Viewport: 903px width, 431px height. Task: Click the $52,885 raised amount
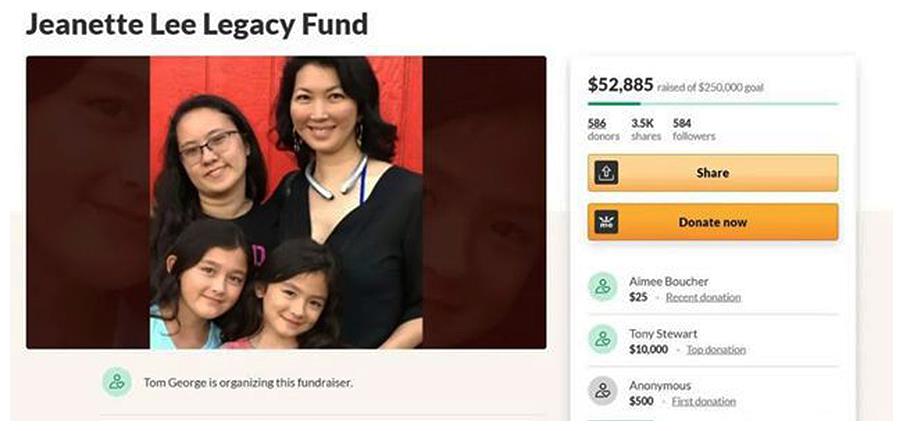pyautogui.click(x=620, y=85)
